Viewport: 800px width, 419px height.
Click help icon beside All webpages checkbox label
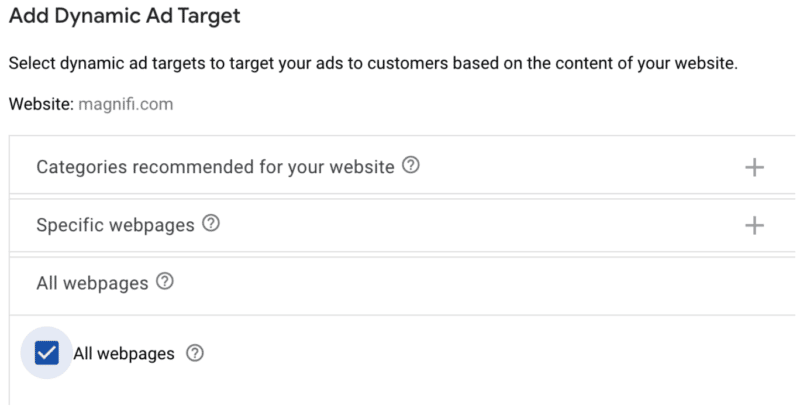[x=195, y=353]
